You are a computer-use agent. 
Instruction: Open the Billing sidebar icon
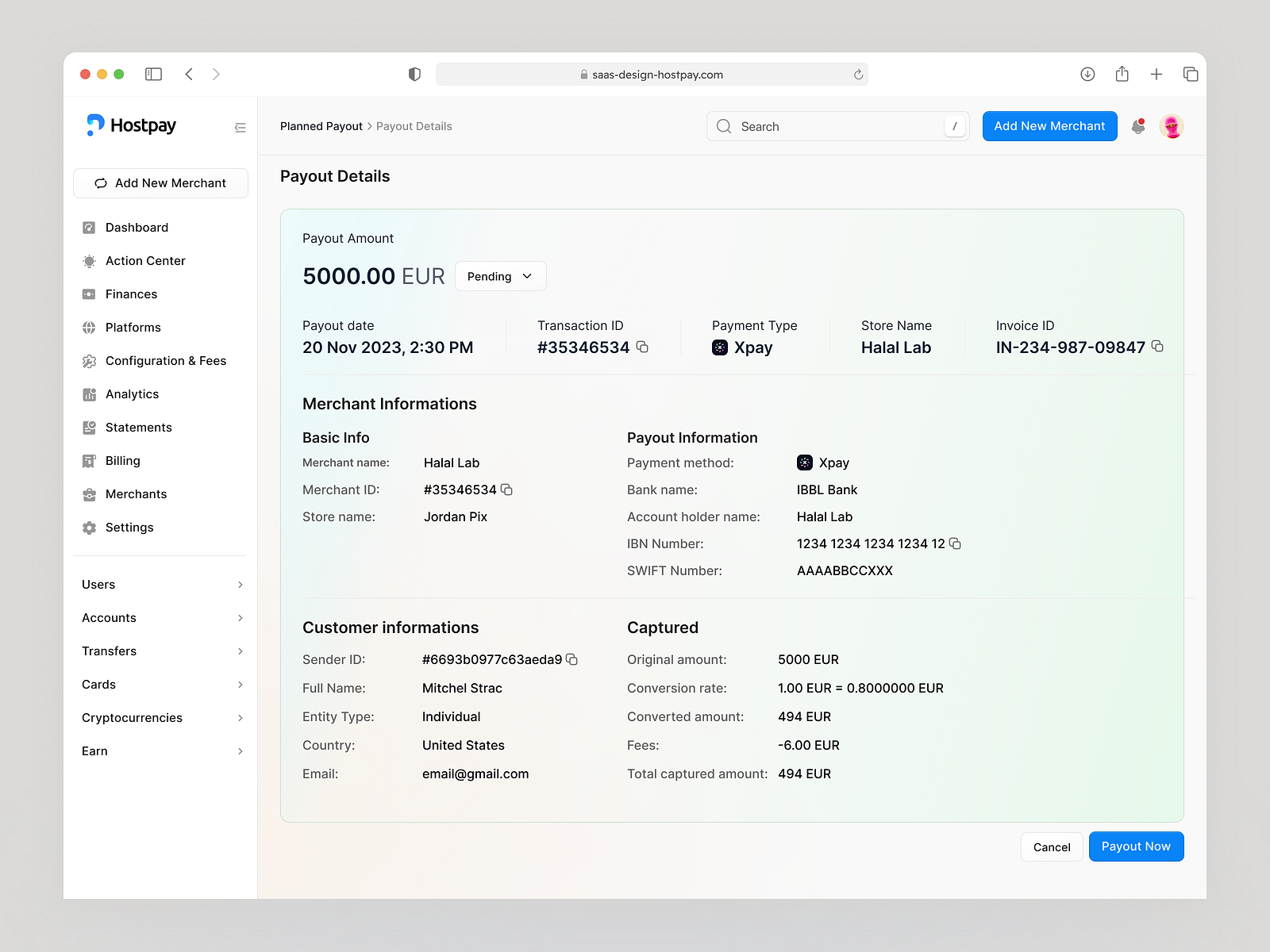tap(90, 460)
